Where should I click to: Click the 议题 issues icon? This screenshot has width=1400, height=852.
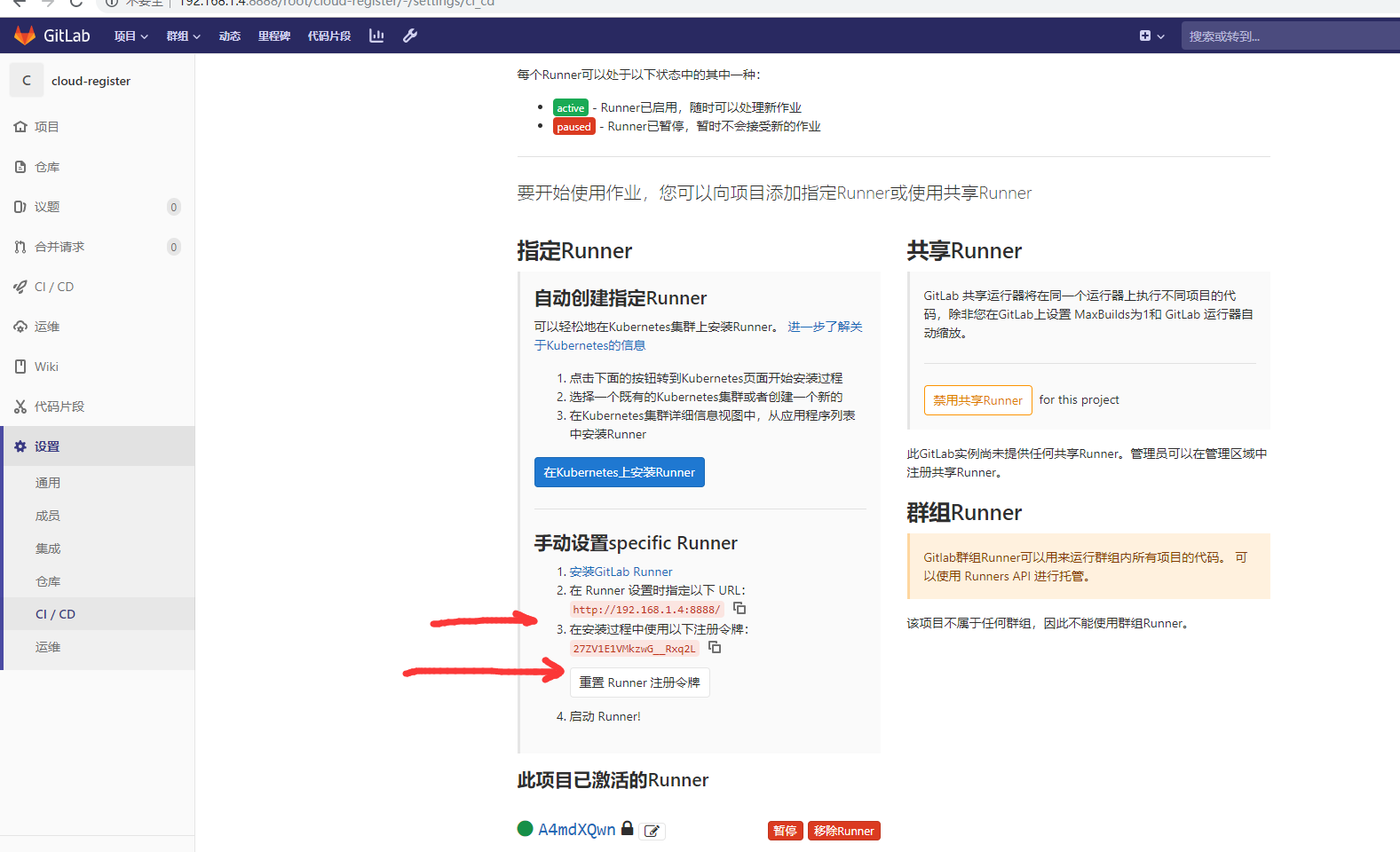(x=20, y=207)
